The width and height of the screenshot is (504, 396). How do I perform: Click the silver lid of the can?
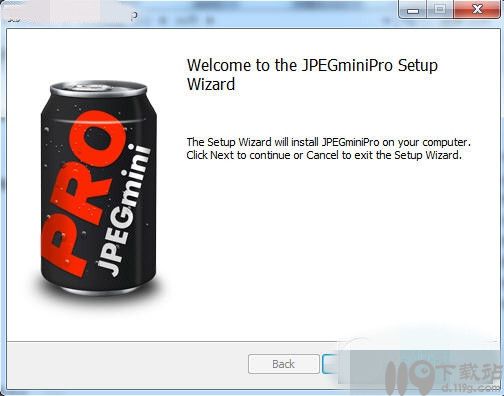click(99, 88)
